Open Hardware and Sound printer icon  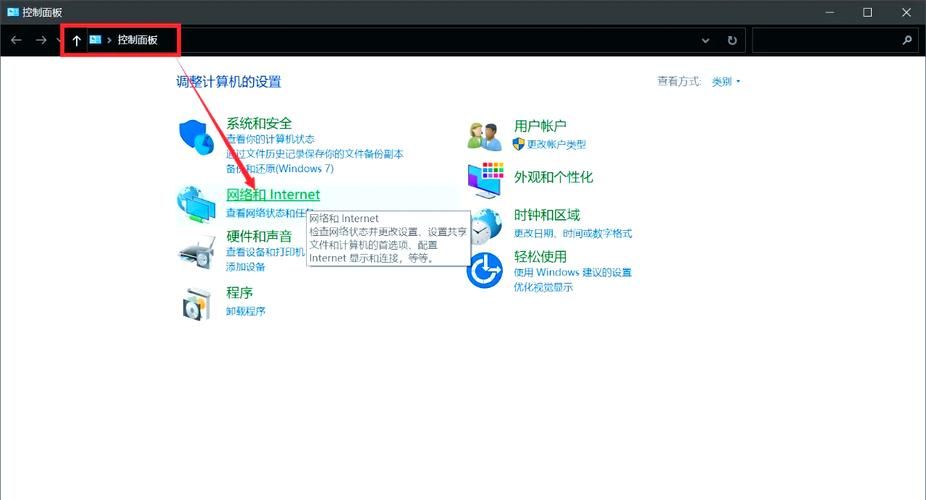197,253
